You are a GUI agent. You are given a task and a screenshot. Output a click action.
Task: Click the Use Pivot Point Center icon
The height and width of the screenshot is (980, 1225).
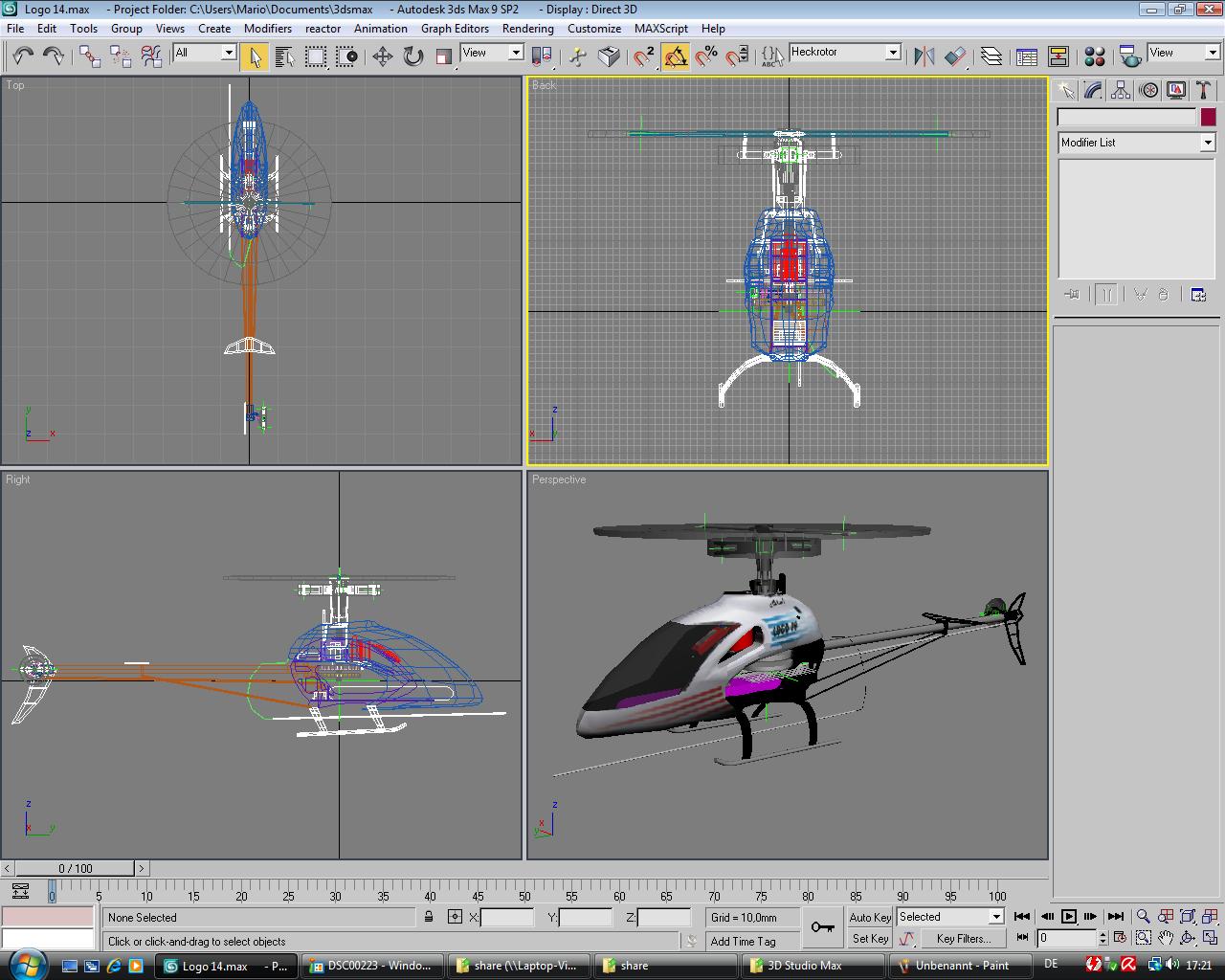pyautogui.click(x=542, y=56)
